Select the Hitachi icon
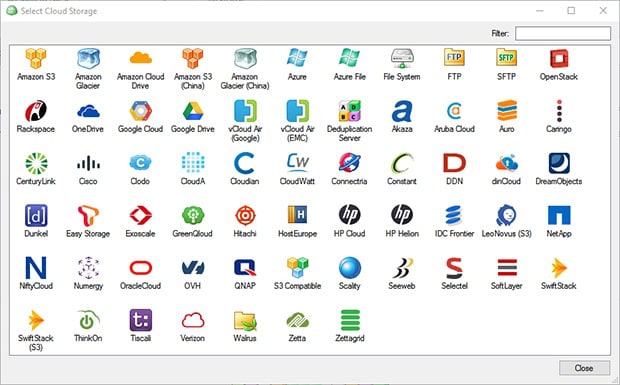Viewport: 620px width, 385px height. [245, 215]
